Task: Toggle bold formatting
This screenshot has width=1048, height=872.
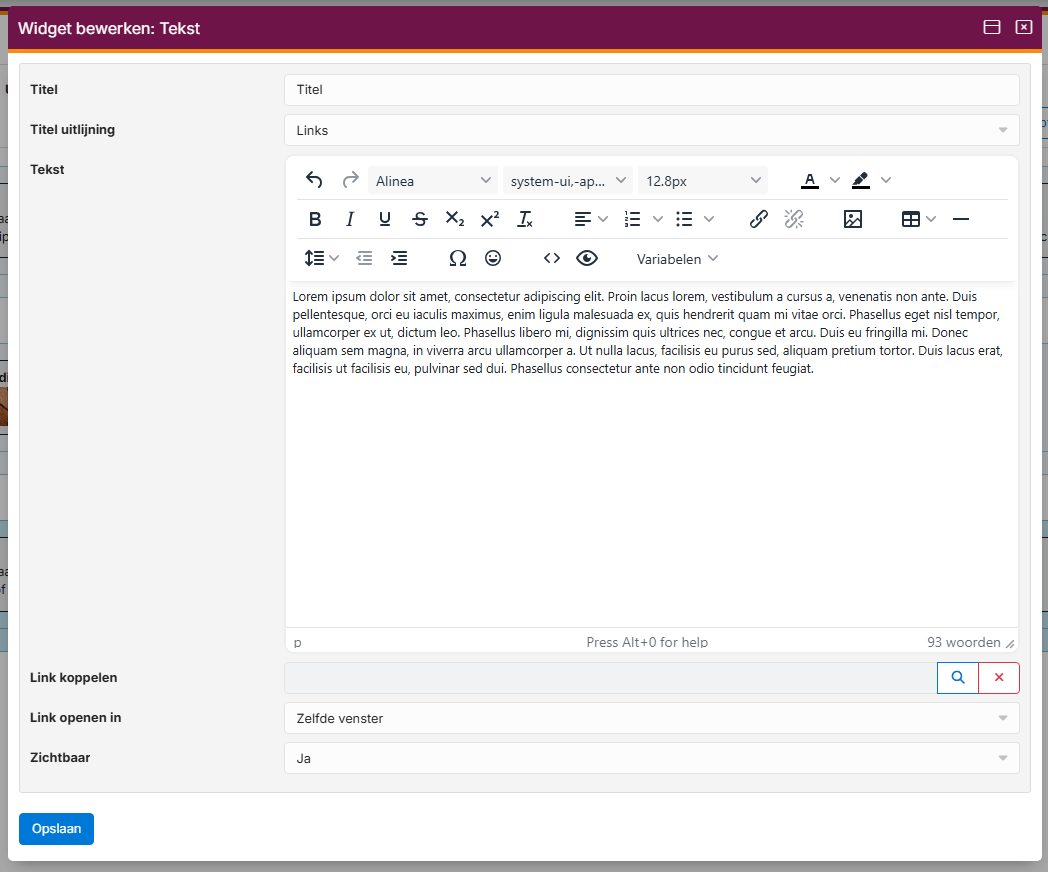Action: click(x=315, y=219)
